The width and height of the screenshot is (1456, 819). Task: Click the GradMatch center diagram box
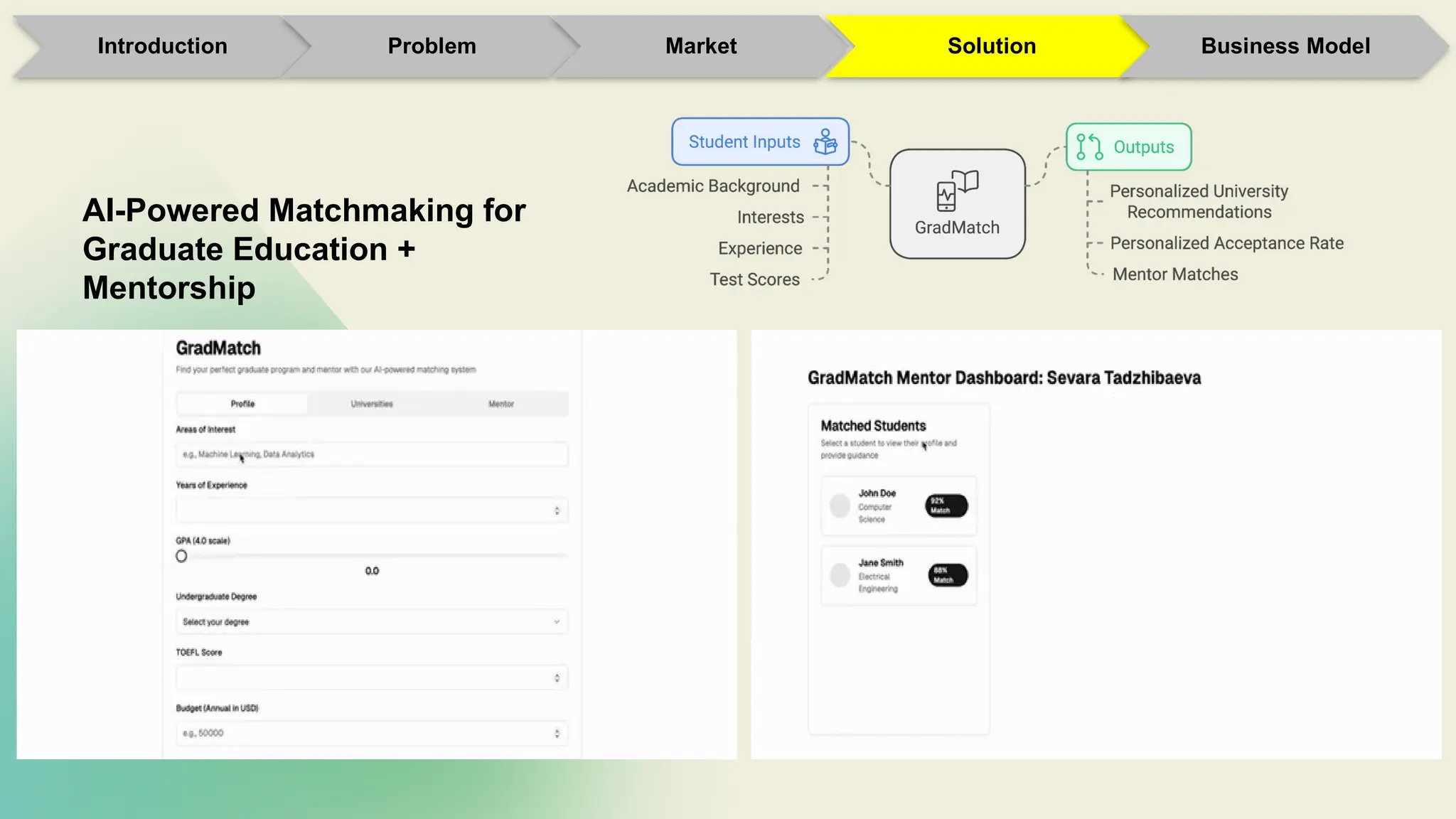pos(957,204)
